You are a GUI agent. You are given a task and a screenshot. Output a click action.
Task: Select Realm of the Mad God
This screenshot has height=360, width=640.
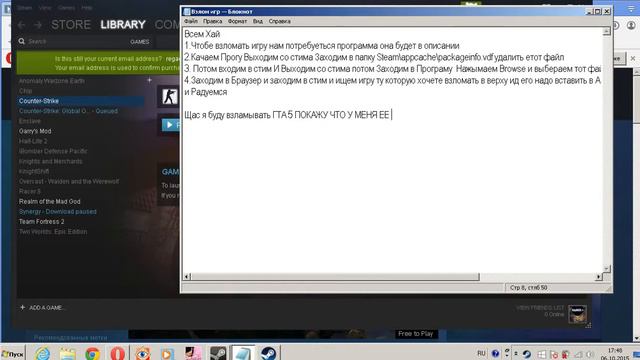[50, 201]
